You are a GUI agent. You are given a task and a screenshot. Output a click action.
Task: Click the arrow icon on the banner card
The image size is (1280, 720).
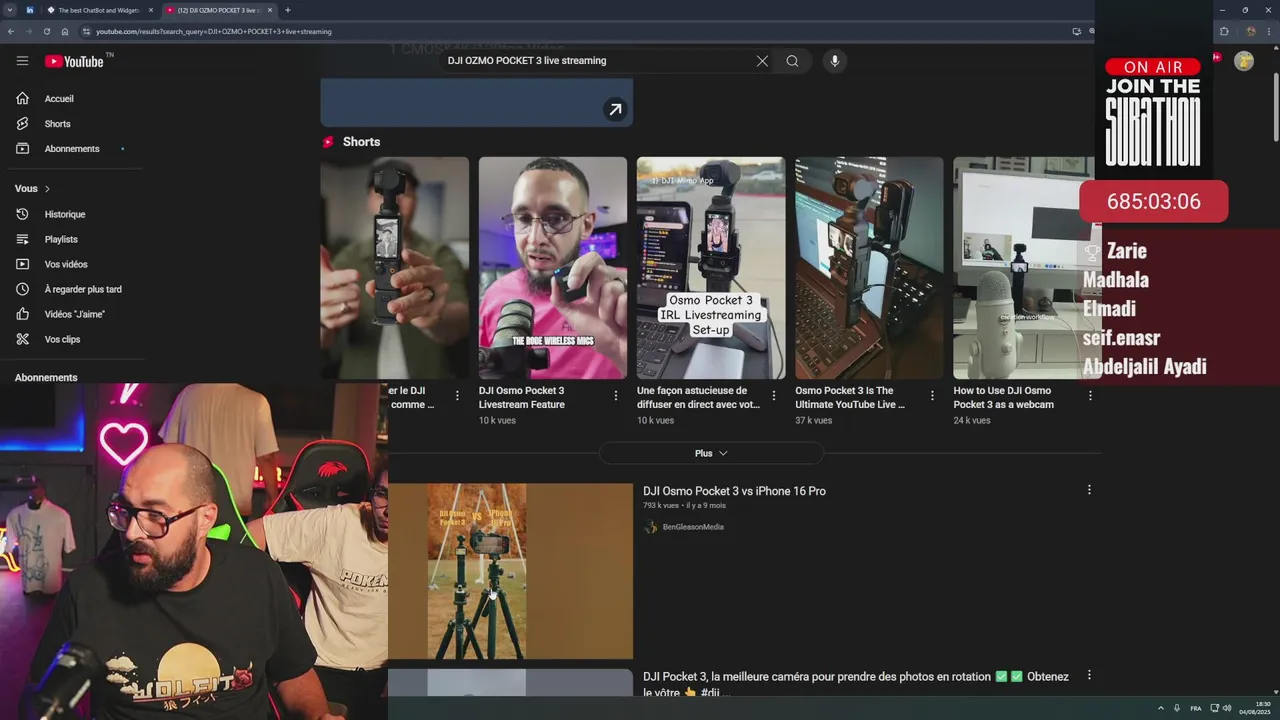click(x=615, y=110)
